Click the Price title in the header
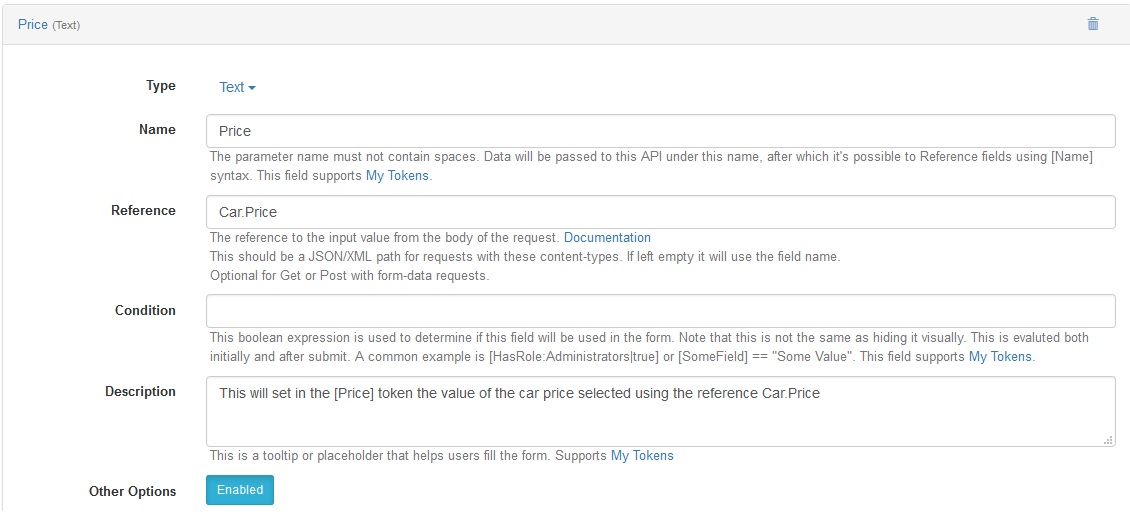Screen dimensions: 1130x519 coord(33,25)
